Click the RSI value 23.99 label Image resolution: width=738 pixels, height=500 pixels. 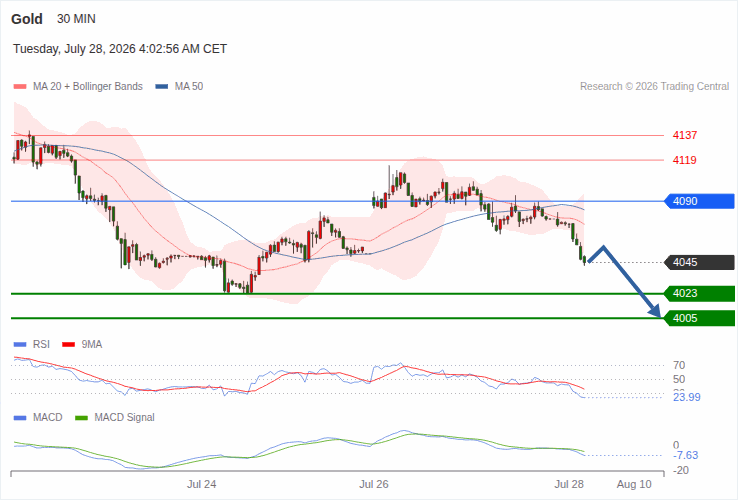(x=687, y=397)
